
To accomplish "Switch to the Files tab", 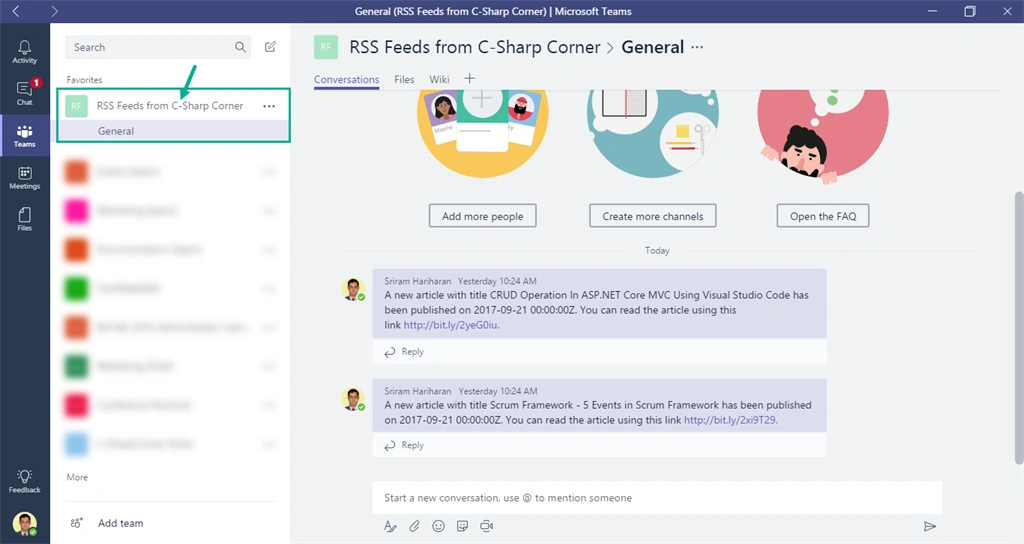I will pos(404,79).
